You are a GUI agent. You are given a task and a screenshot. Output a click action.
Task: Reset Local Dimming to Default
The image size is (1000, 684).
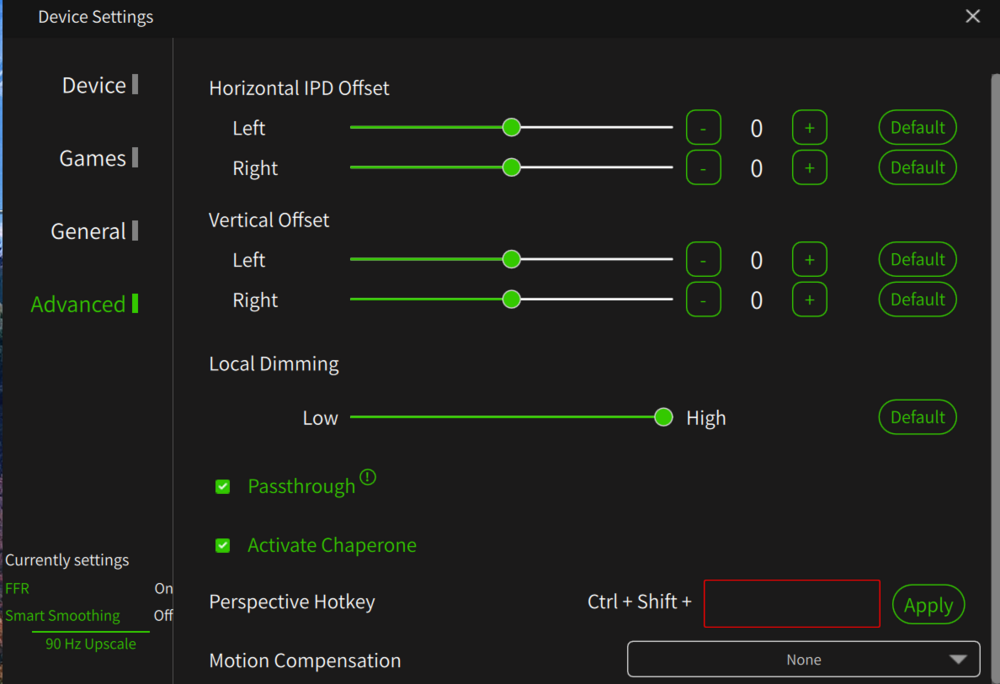click(917, 418)
